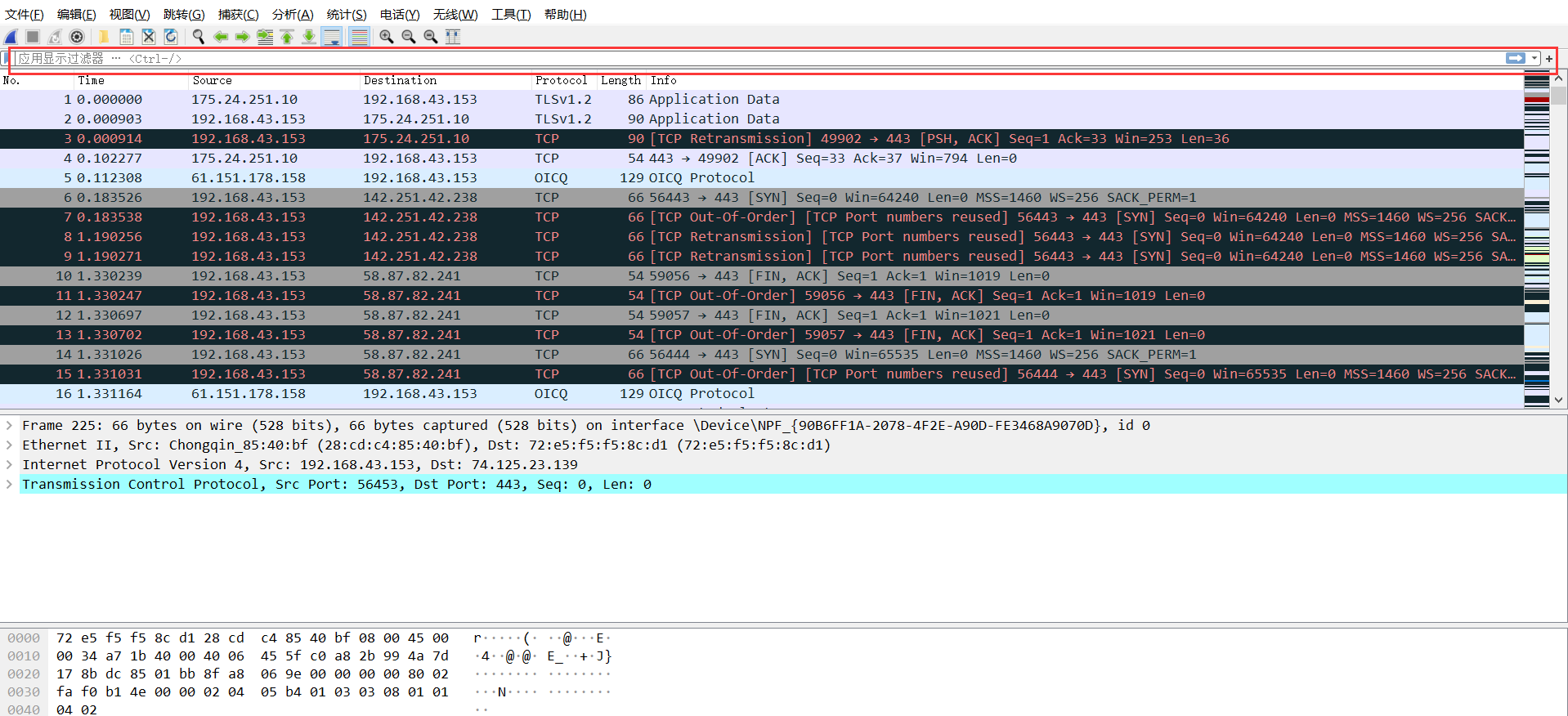Expand the Ethernet II details row
This screenshot has width=1568, height=716.
[9, 445]
